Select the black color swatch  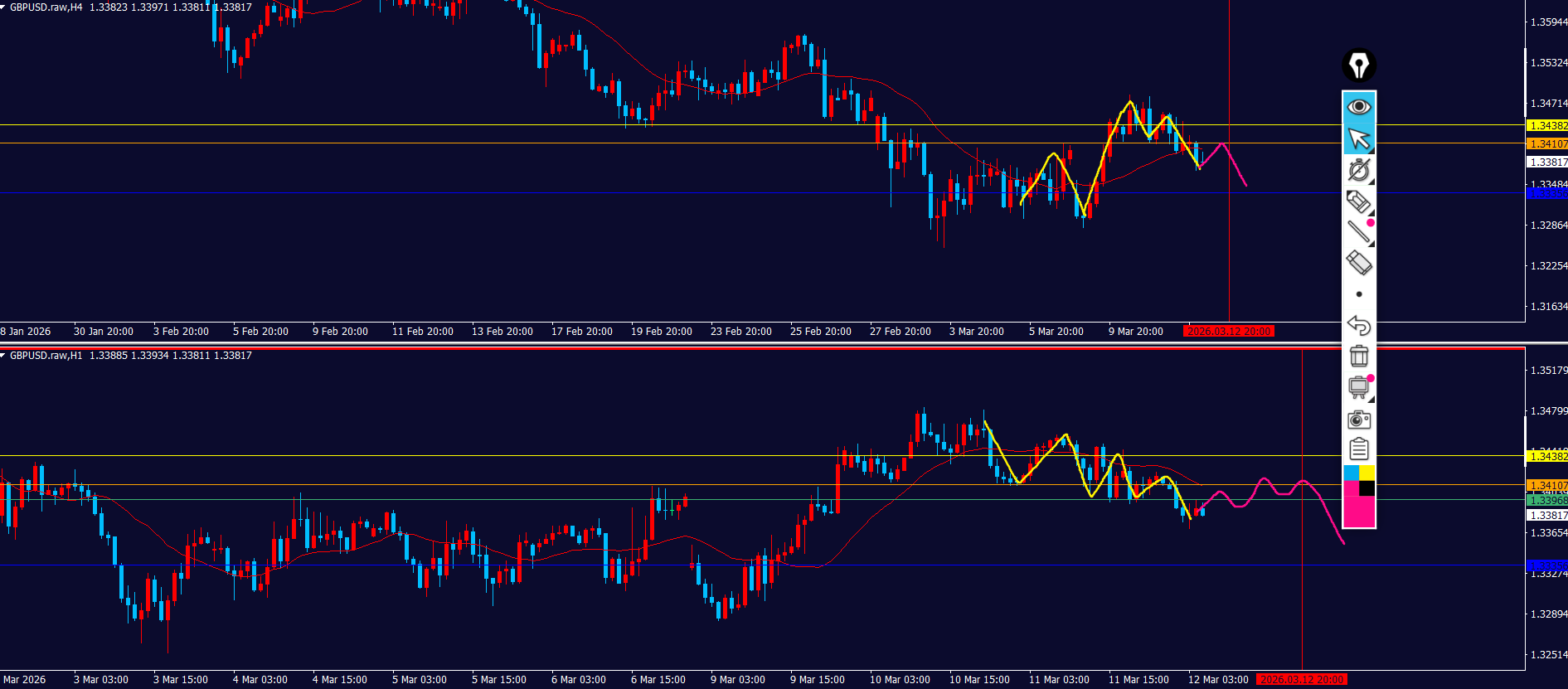point(1367,488)
